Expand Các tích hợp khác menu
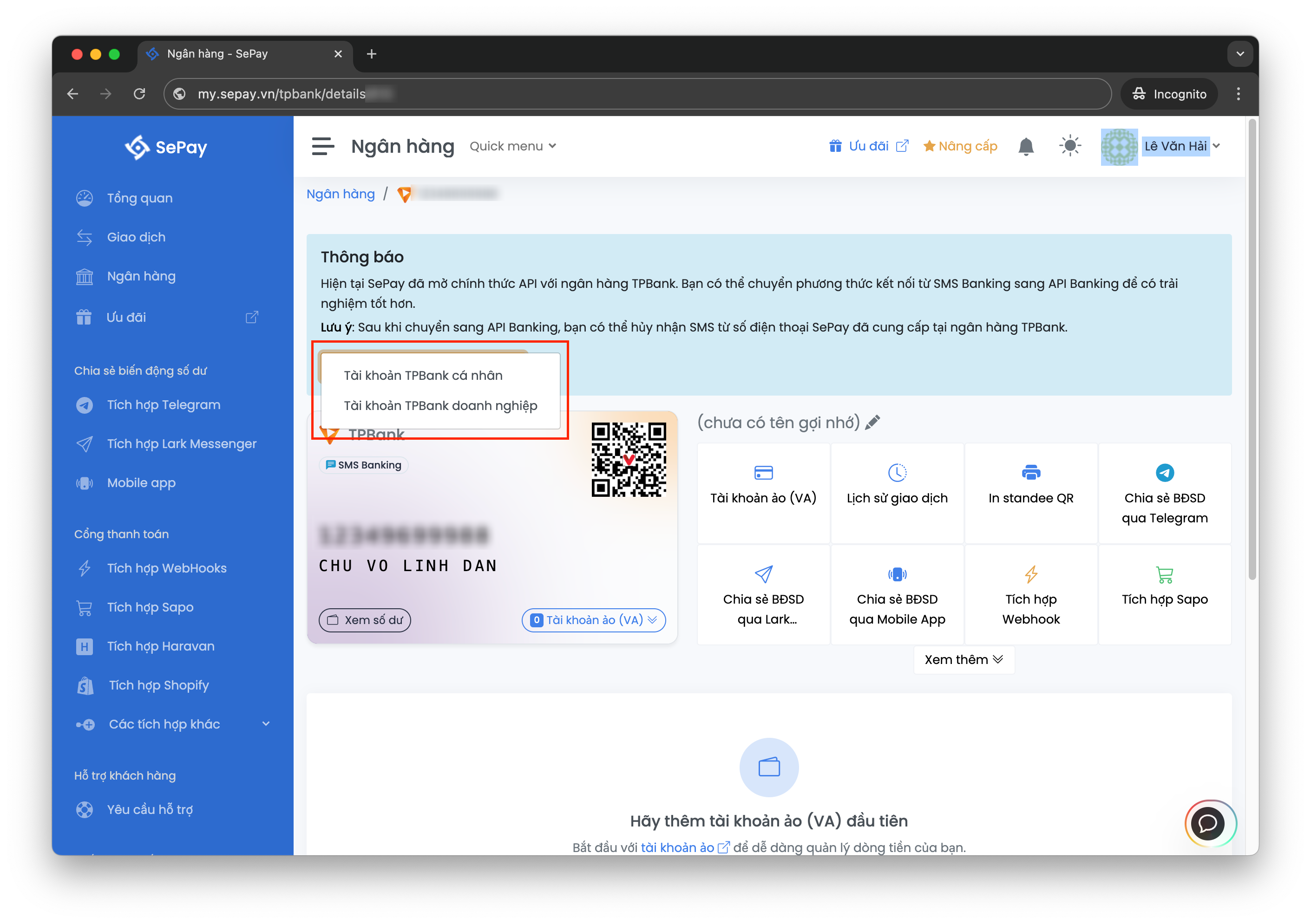Viewport: 1311px width, 924px height. point(172,724)
